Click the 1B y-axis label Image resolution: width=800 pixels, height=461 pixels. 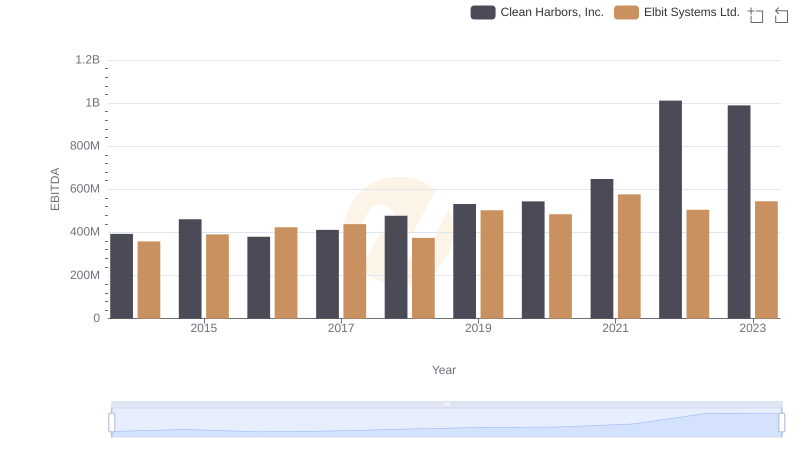tap(92, 103)
